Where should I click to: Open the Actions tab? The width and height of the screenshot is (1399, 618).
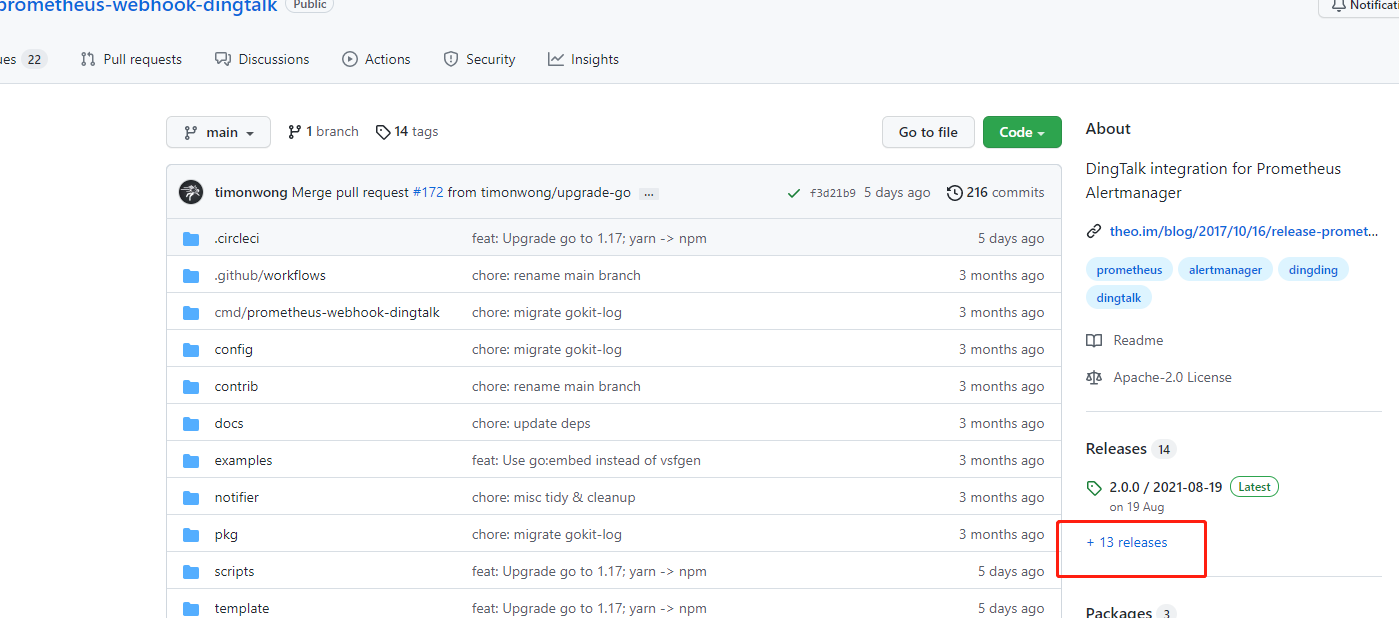(376, 59)
